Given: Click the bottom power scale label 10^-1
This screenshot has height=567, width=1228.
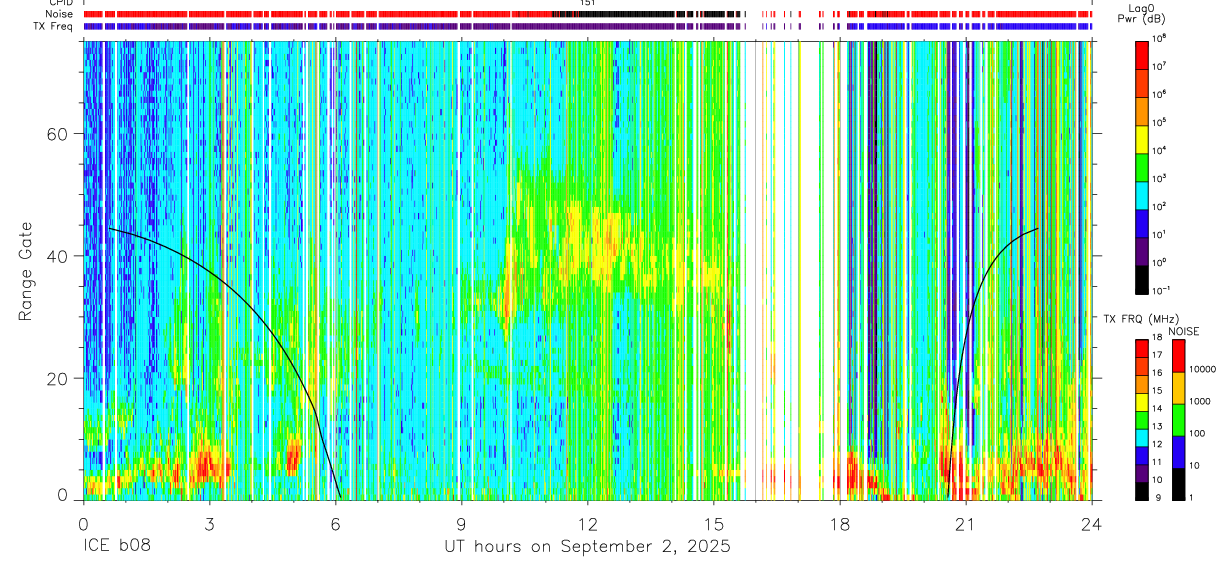Looking at the screenshot, I should (x=1163, y=290).
